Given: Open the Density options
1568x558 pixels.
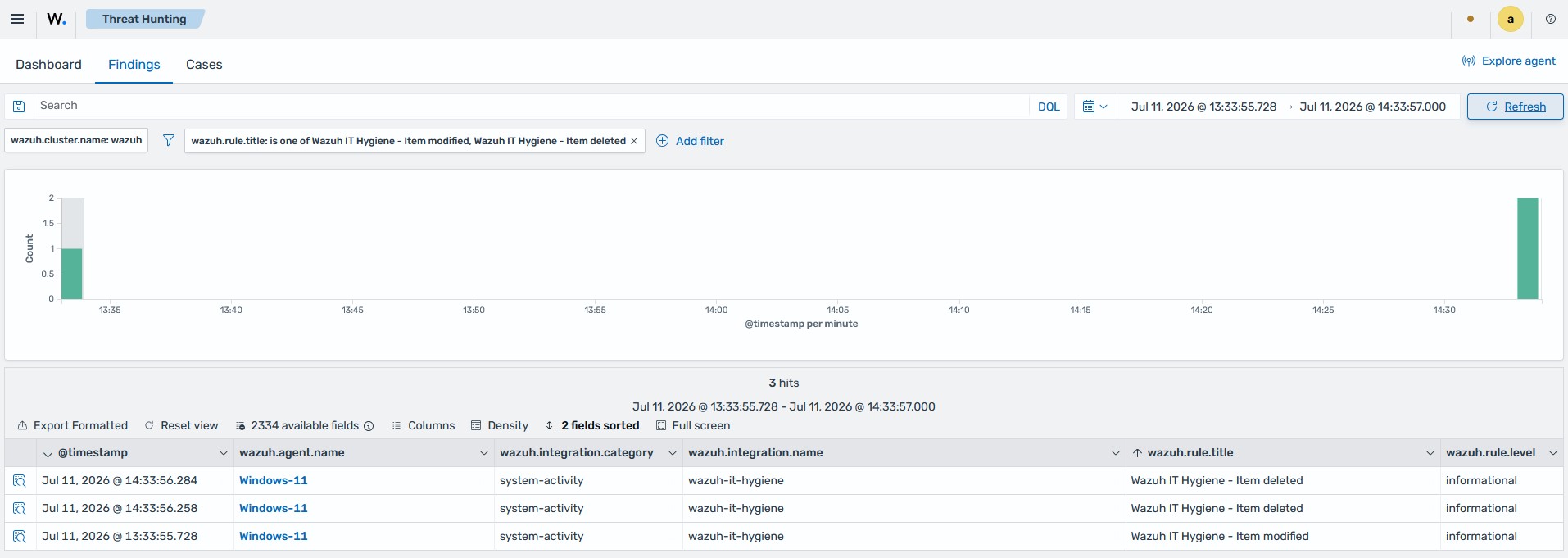Looking at the screenshot, I should (500, 425).
